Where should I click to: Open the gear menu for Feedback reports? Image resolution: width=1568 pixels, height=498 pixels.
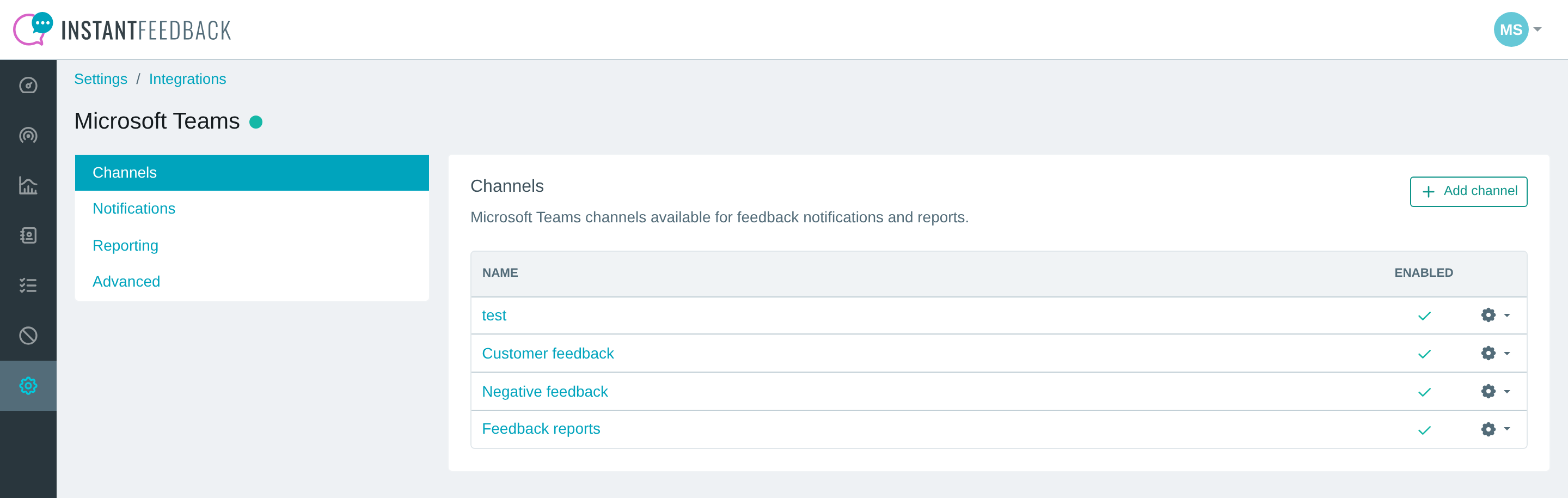click(1495, 429)
